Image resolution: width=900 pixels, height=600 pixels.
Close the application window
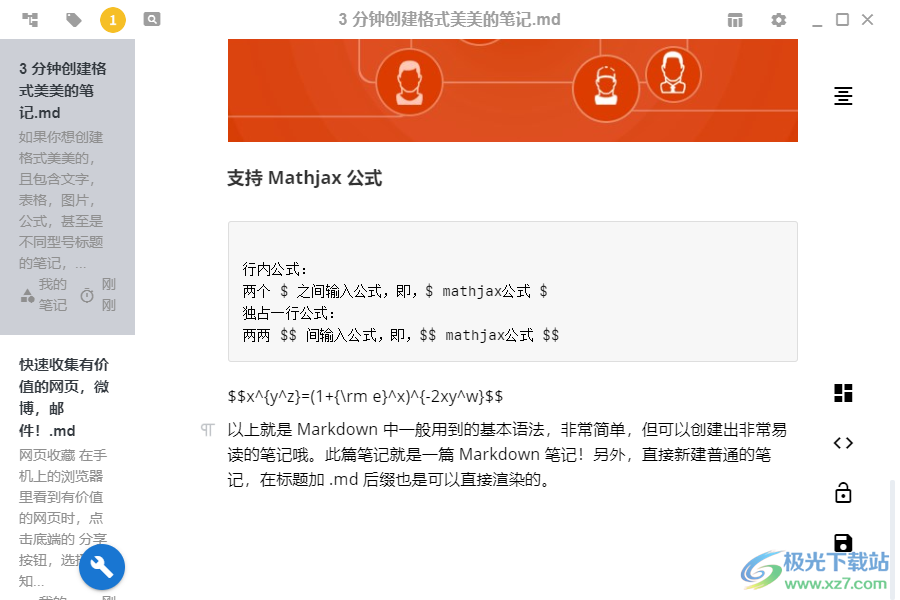[x=867, y=20]
